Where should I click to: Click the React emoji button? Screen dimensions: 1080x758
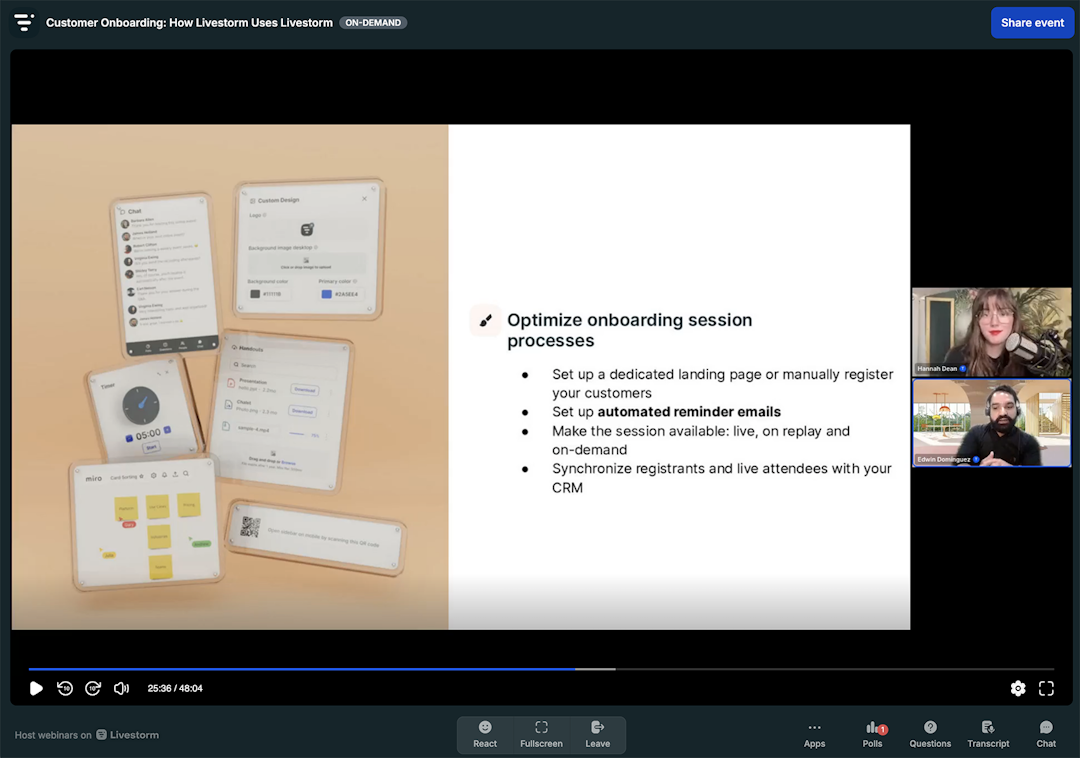pyautogui.click(x=485, y=735)
